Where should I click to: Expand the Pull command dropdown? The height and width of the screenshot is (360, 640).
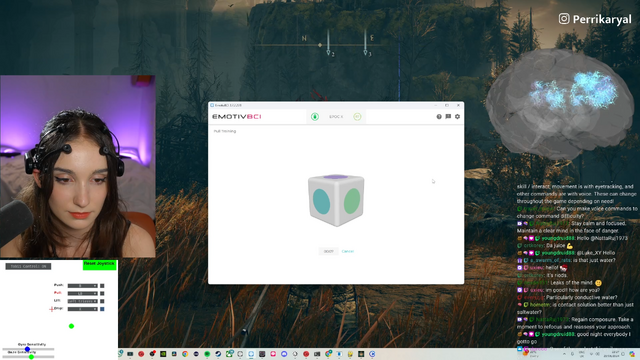click(x=82, y=293)
